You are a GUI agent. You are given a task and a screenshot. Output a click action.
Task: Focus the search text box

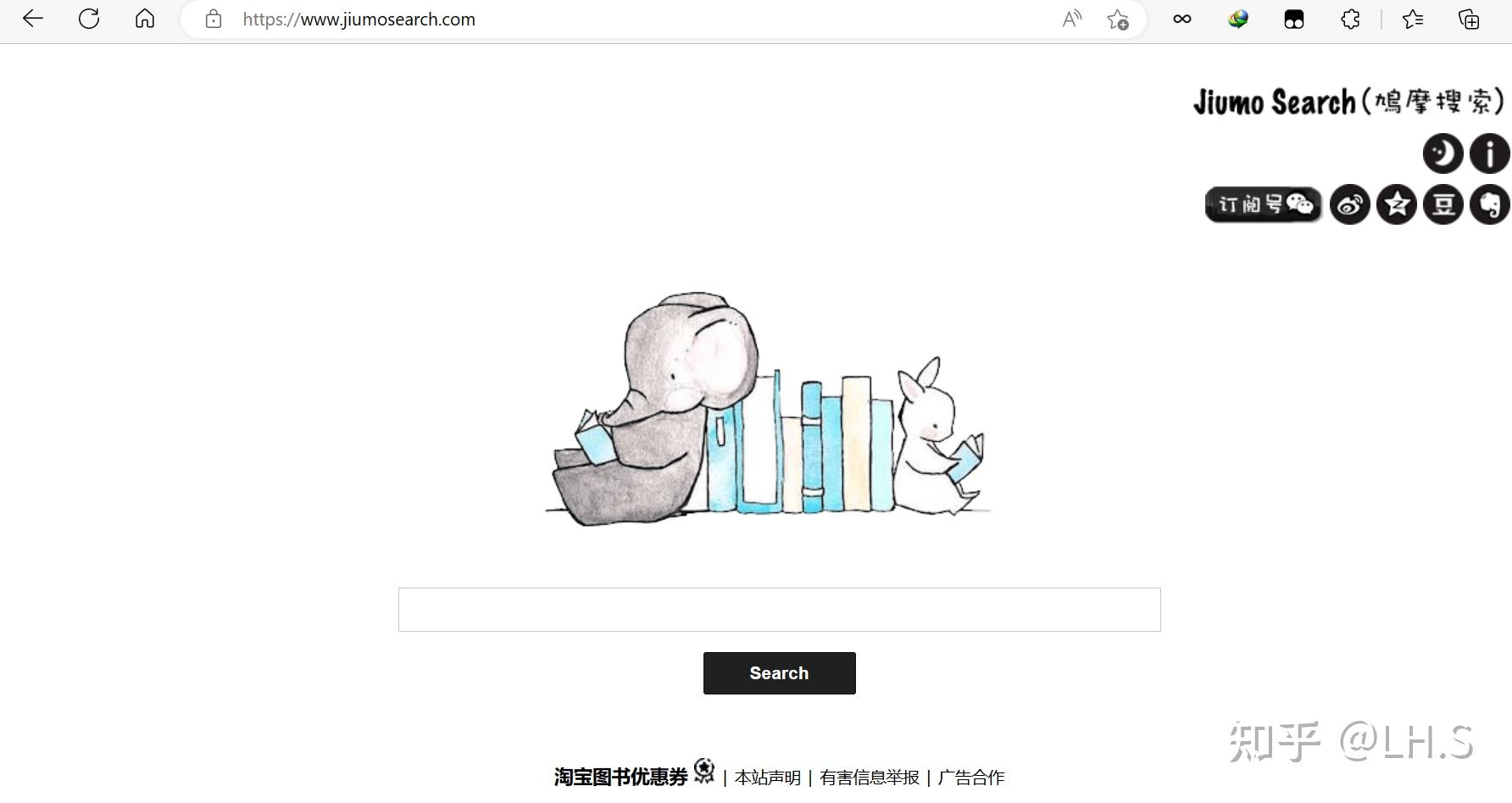click(x=779, y=610)
